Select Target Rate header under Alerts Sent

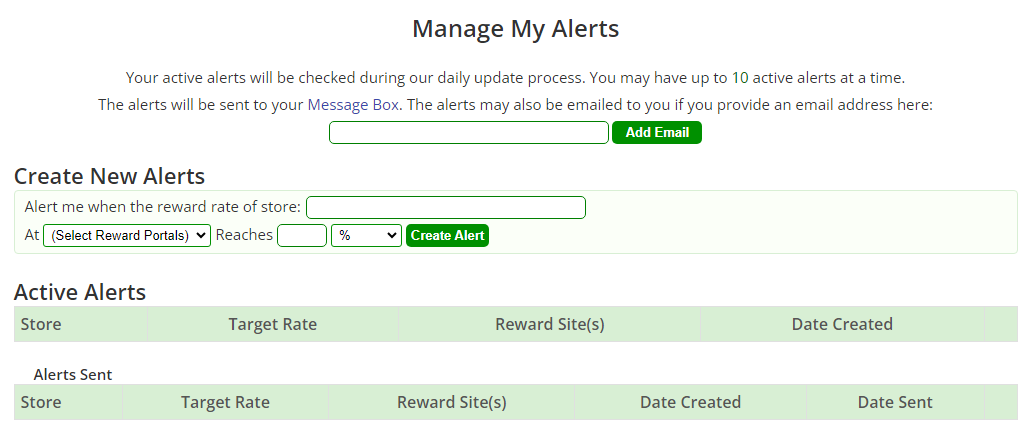click(225, 402)
